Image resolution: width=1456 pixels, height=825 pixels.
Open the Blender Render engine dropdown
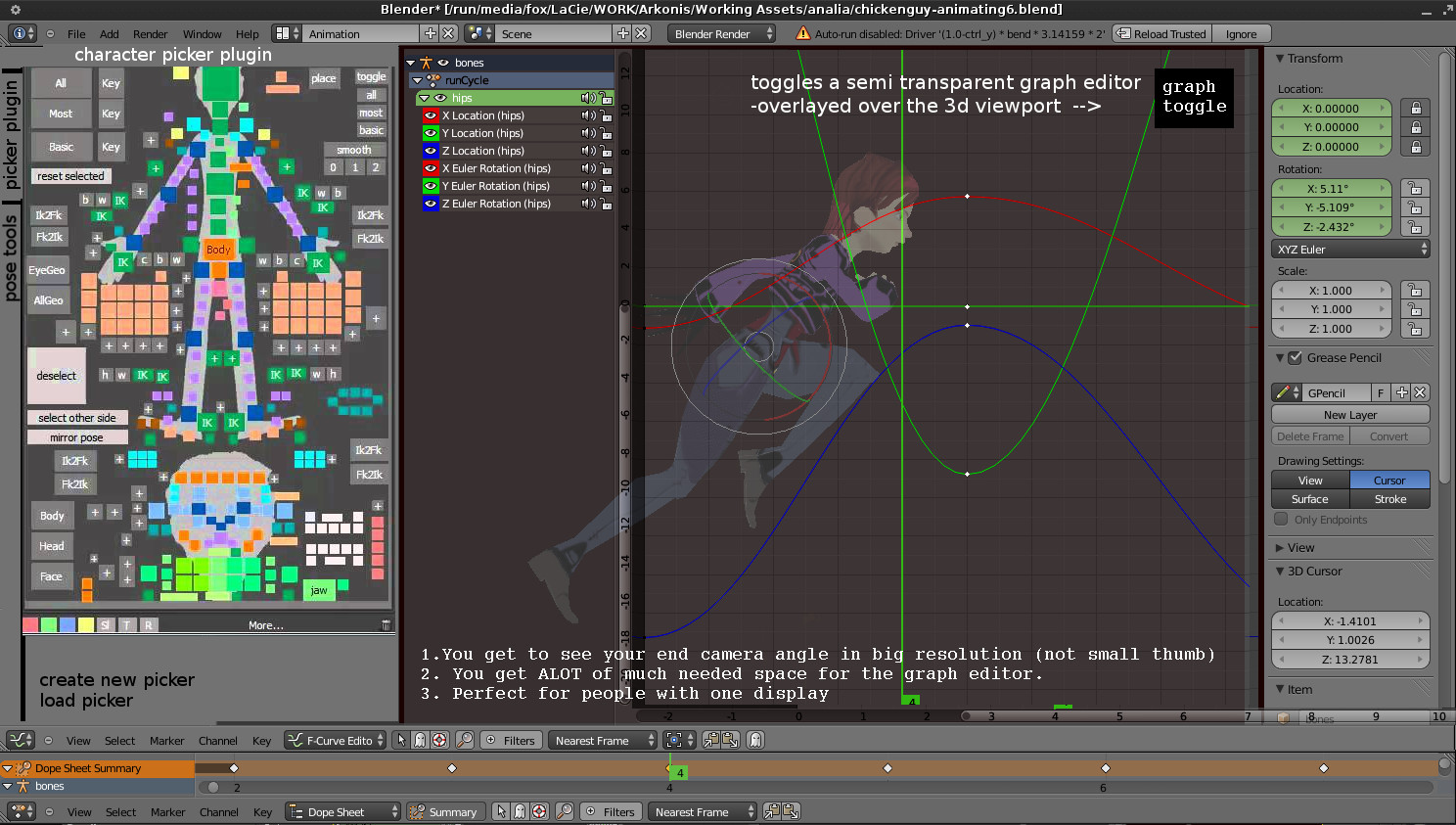click(x=721, y=33)
